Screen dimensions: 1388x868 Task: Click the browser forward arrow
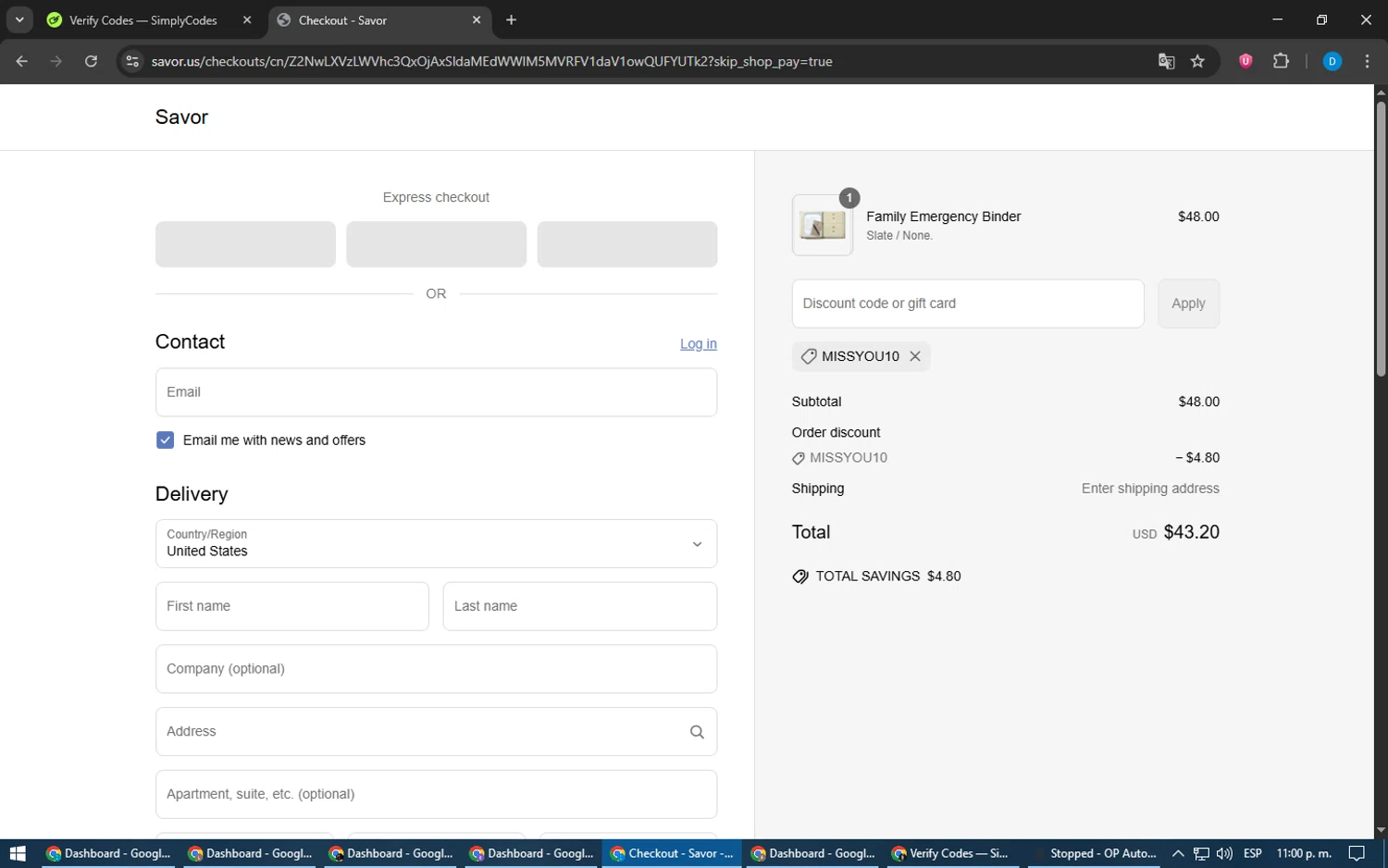(56, 61)
